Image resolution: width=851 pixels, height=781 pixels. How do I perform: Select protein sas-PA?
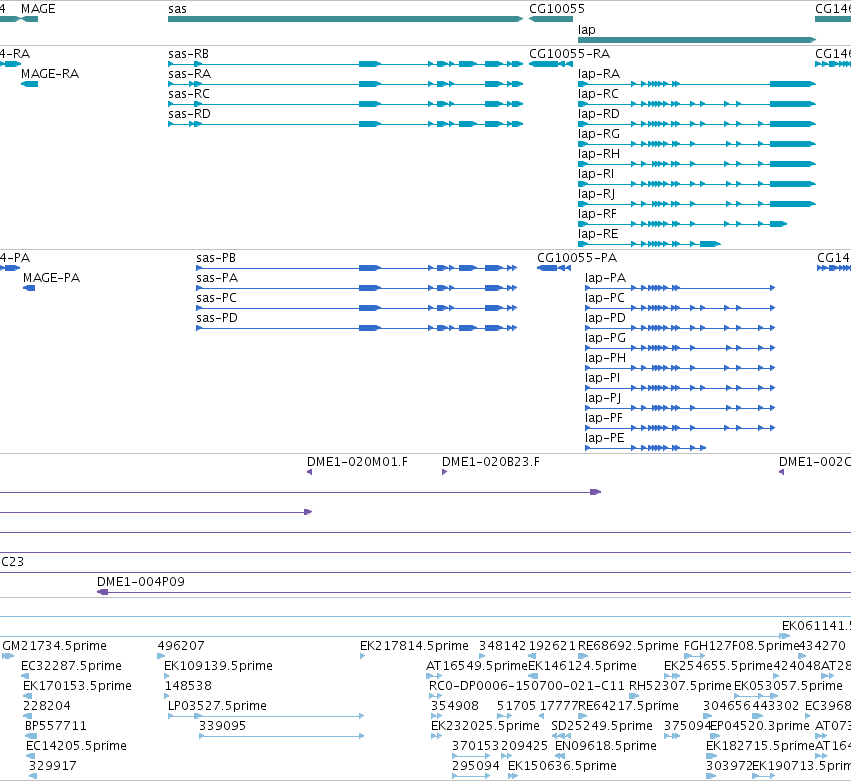[x=357, y=288]
